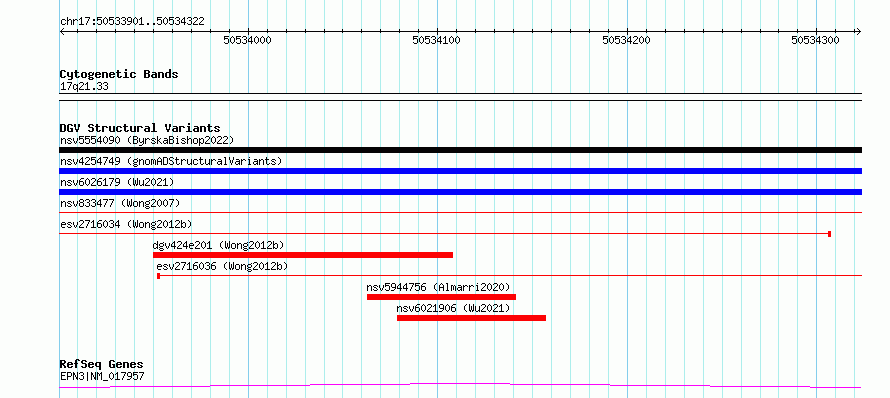Open the esv2716036 (Wong2012b) label

[x=222, y=266]
